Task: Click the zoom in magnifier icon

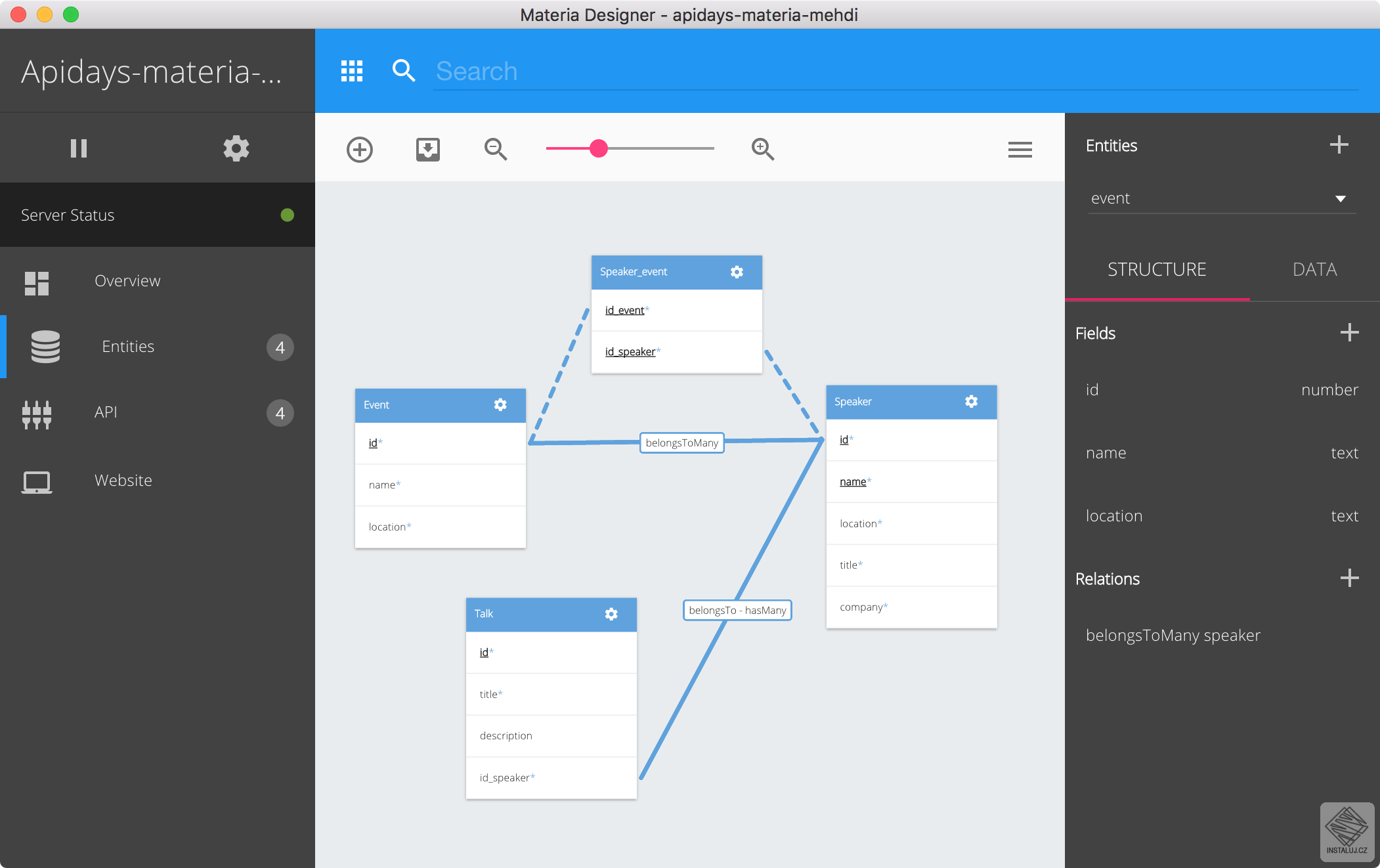Action: [x=763, y=150]
